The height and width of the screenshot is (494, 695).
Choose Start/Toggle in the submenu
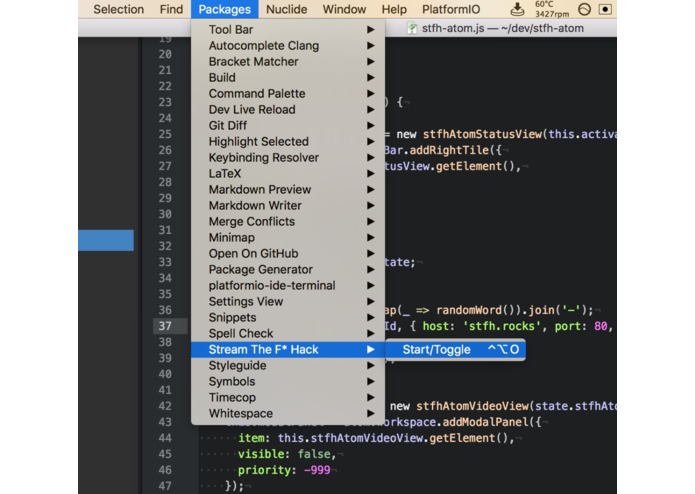click(455, 350)
